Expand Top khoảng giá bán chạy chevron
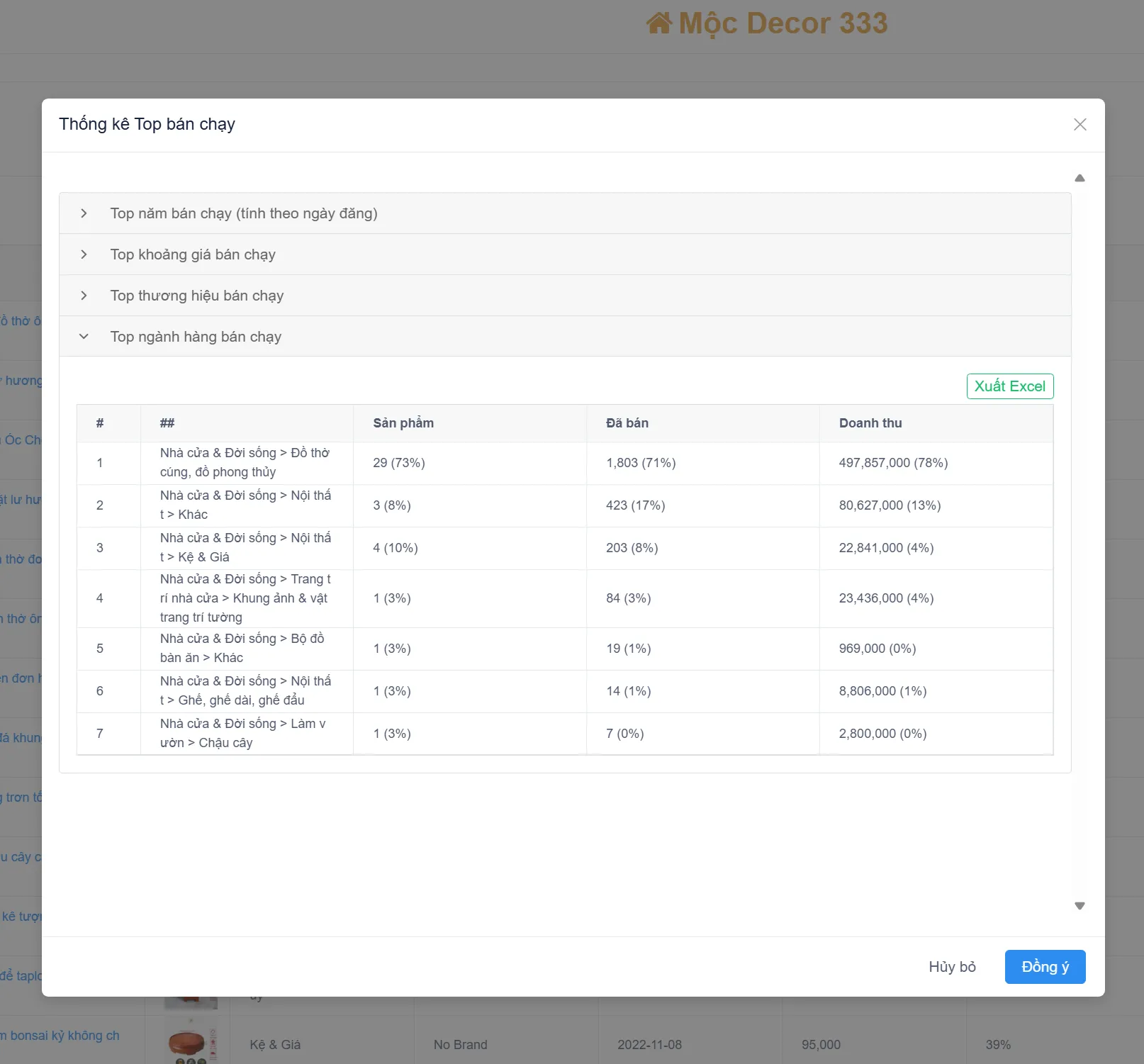 click(84, 254)
